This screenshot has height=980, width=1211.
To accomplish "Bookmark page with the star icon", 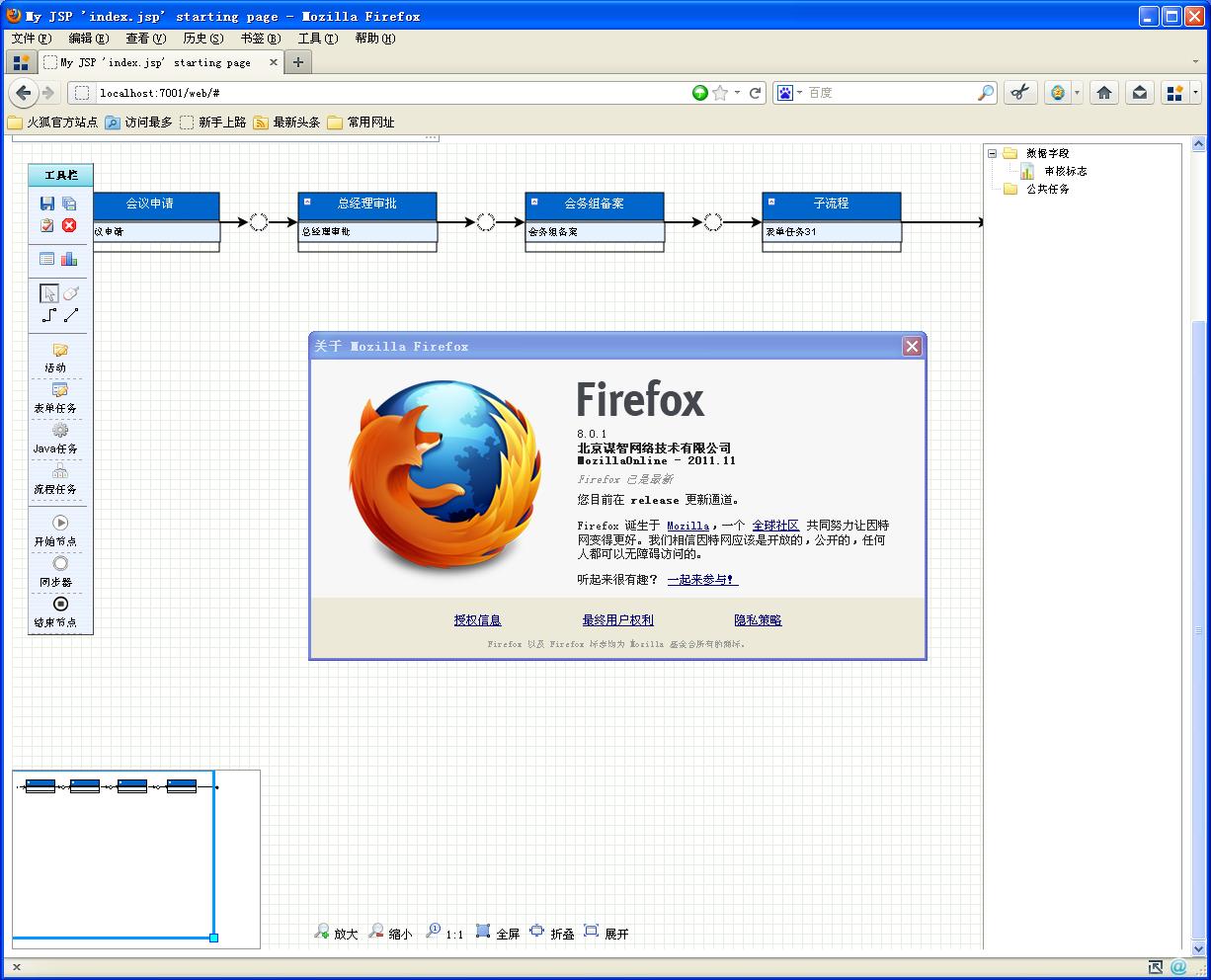I will (x=720, y=93).
